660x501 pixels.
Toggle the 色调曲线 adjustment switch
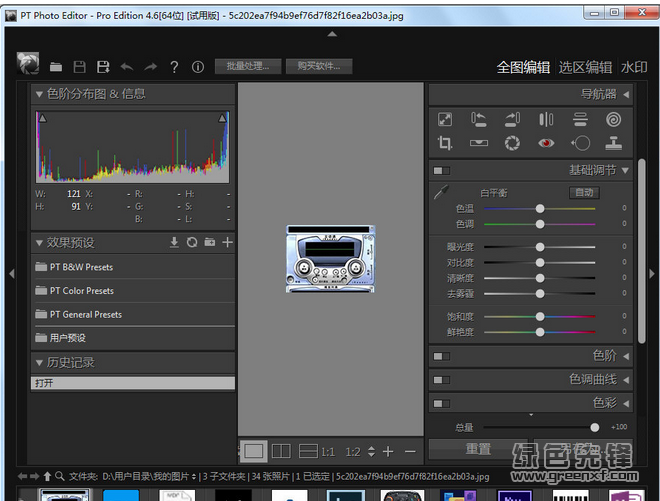coord(441,380)
